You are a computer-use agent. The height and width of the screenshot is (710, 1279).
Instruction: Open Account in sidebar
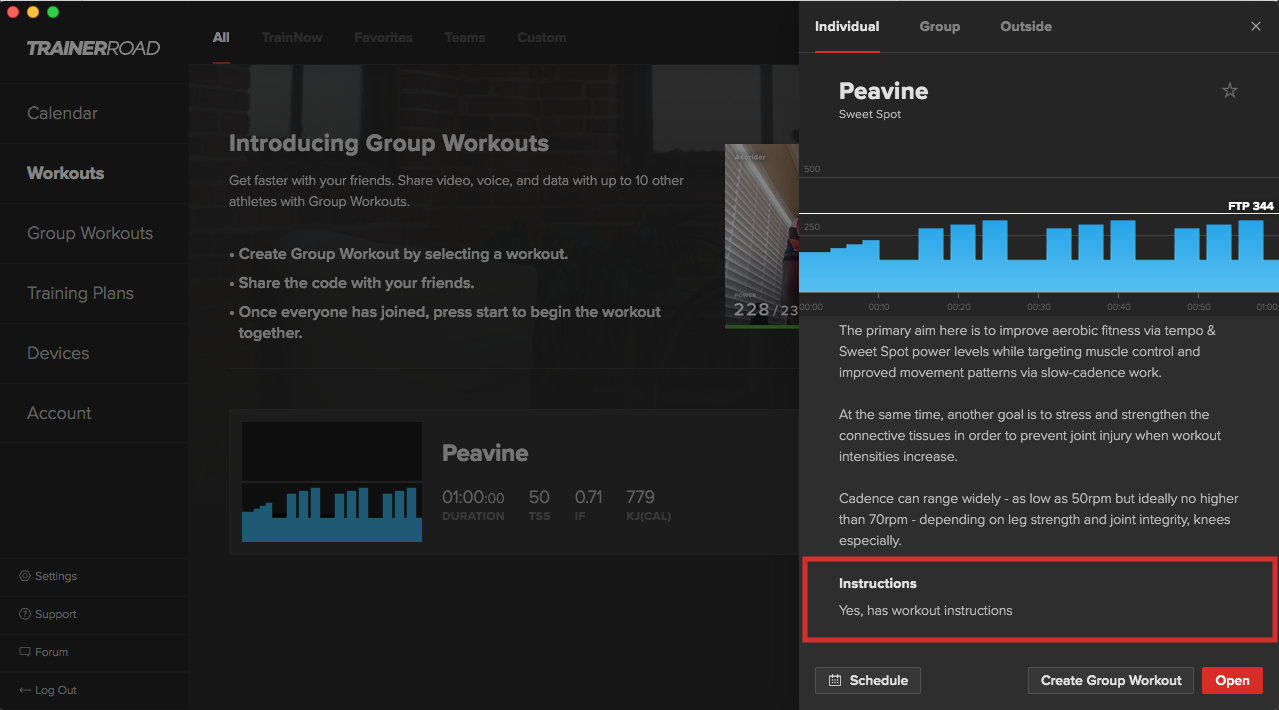pos(59,413)
